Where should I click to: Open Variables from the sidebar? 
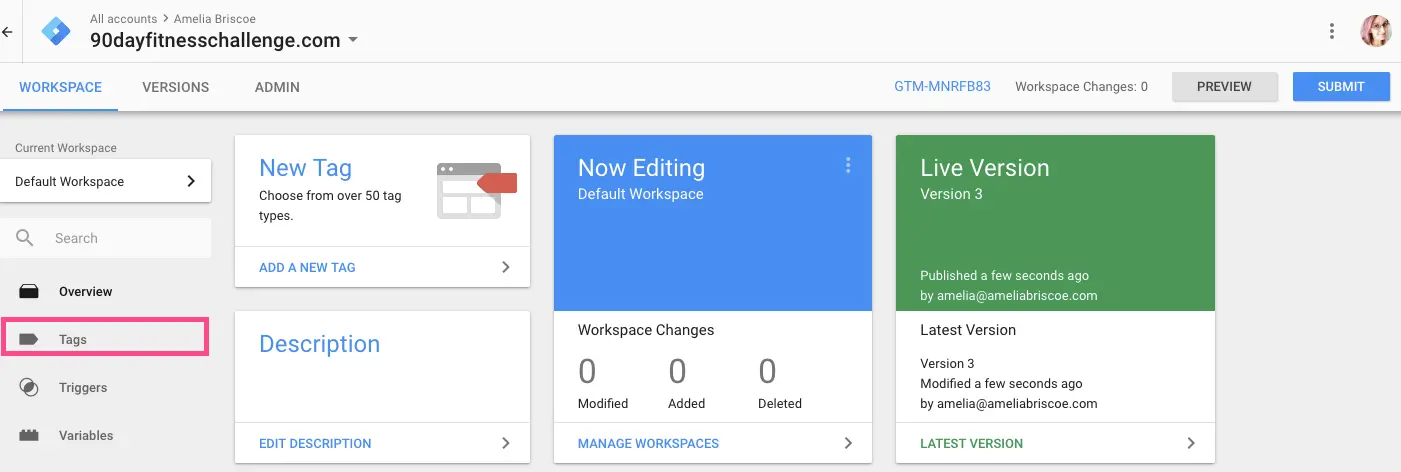tap(85, 436)
